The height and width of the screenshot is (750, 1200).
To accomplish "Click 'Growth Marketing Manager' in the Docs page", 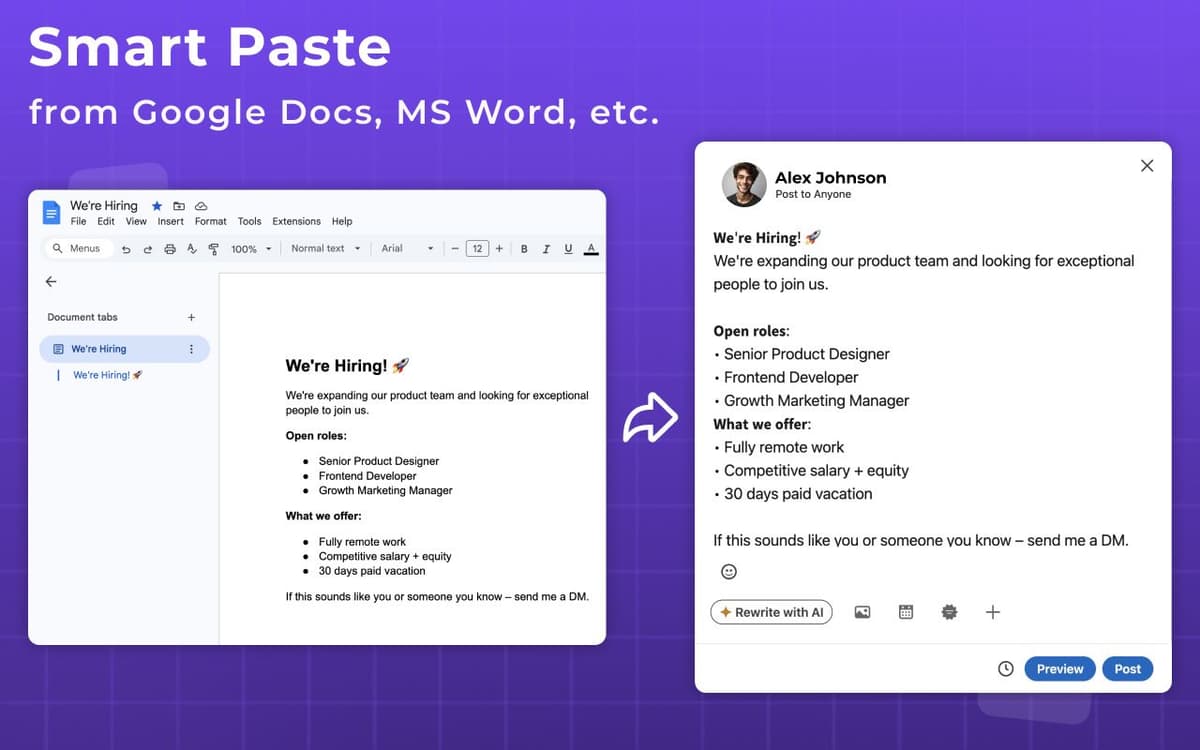I will point(386,490).
